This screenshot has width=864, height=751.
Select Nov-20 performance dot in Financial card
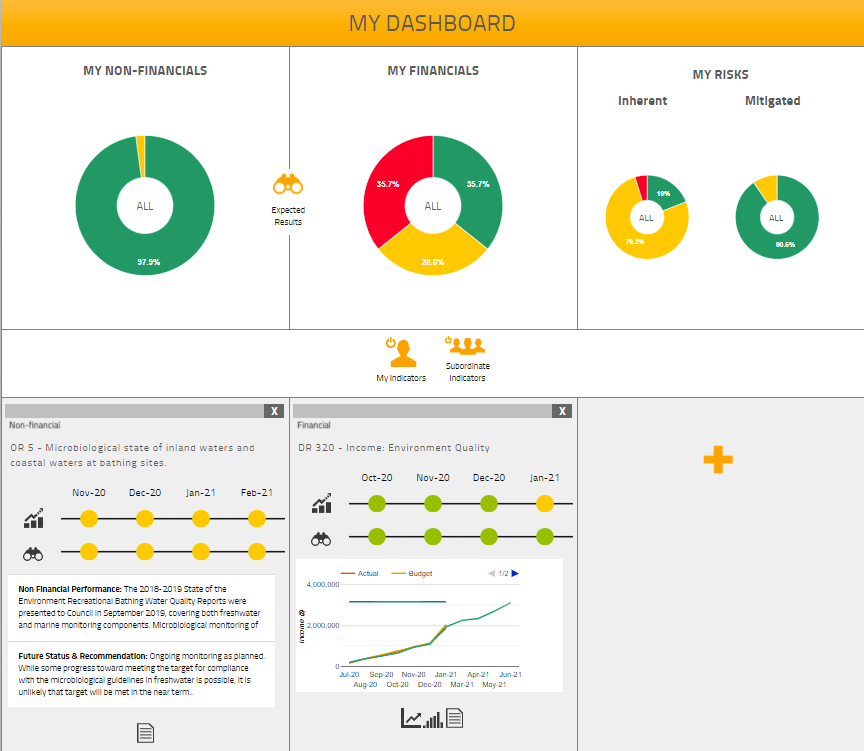click(433, 504)
